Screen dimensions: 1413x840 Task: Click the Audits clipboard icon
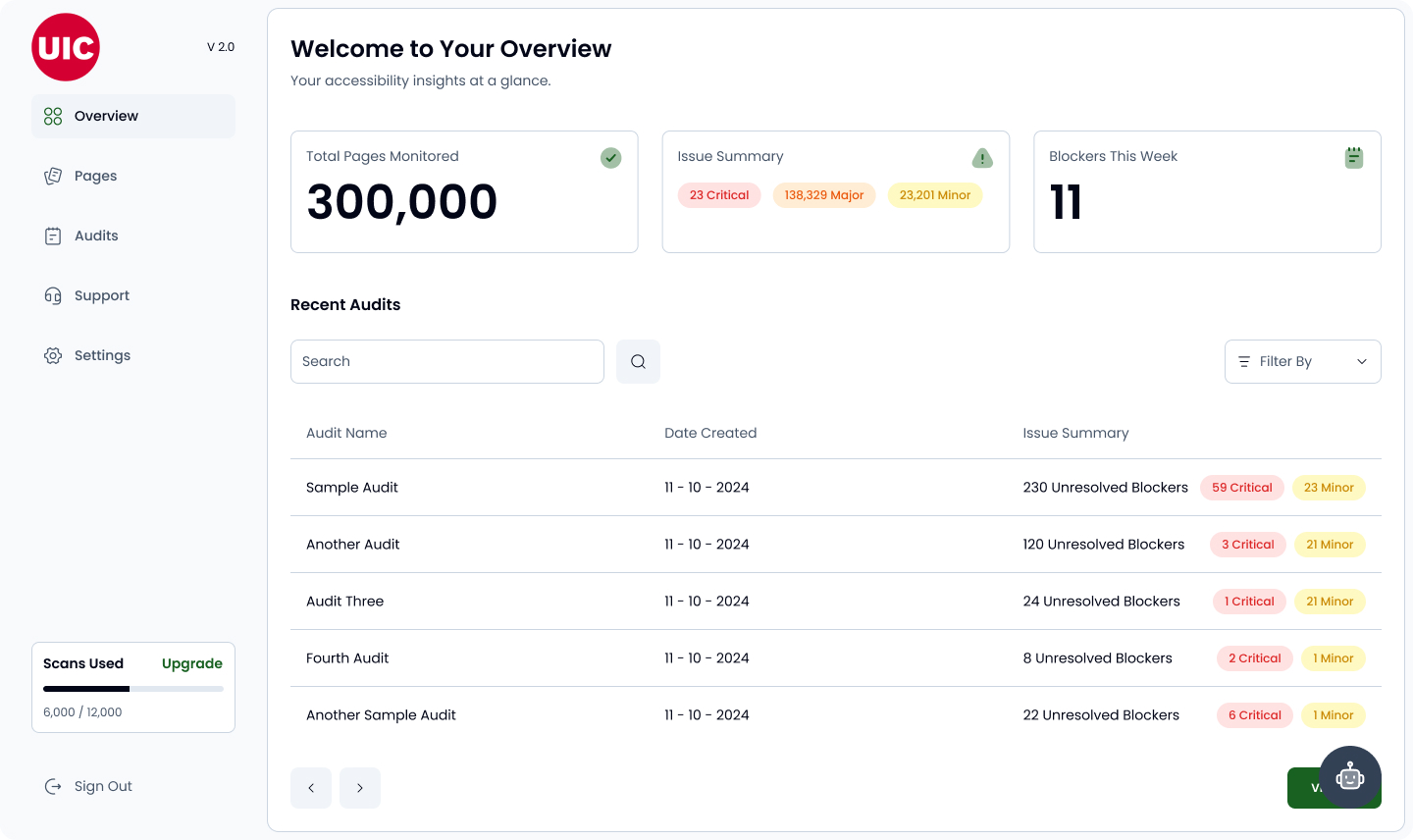point(53,236)
